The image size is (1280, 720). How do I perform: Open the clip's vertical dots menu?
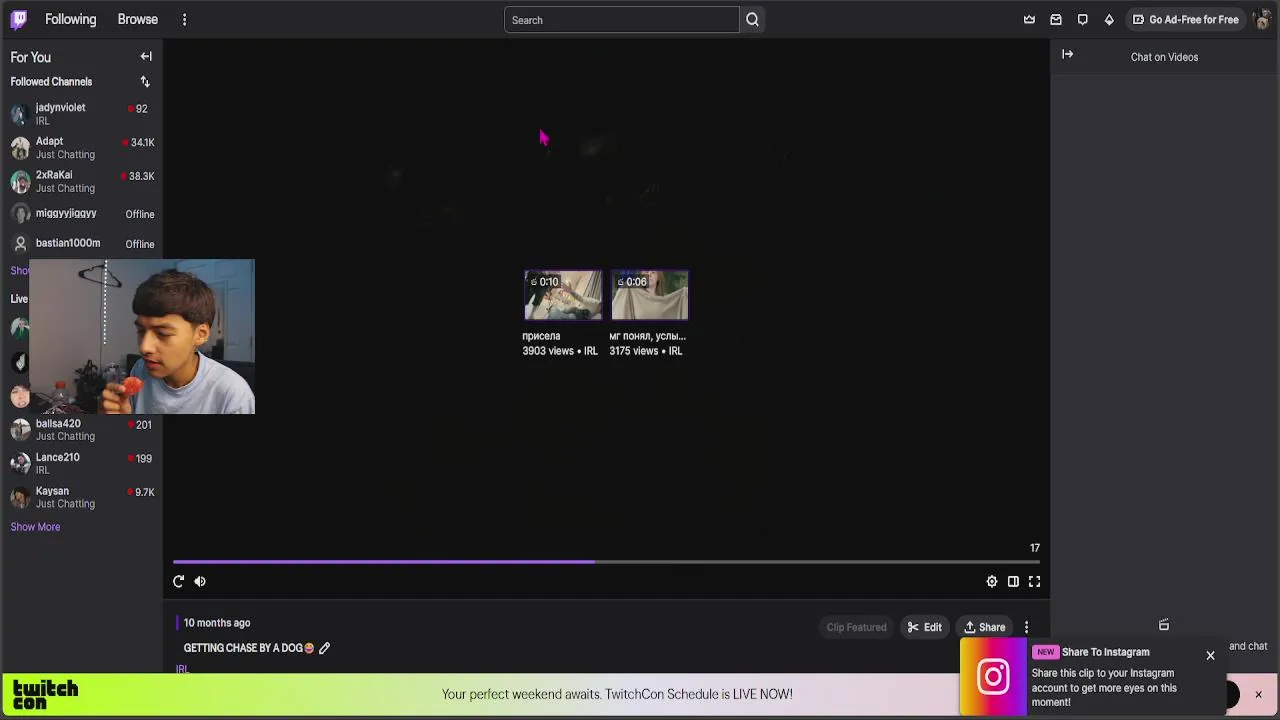[x=1026, y=627]
